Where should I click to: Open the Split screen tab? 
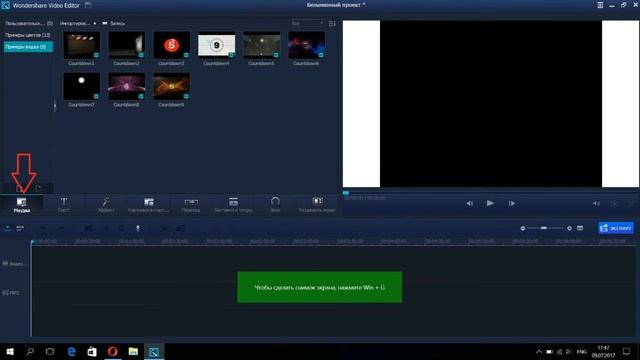coord(317,205)
